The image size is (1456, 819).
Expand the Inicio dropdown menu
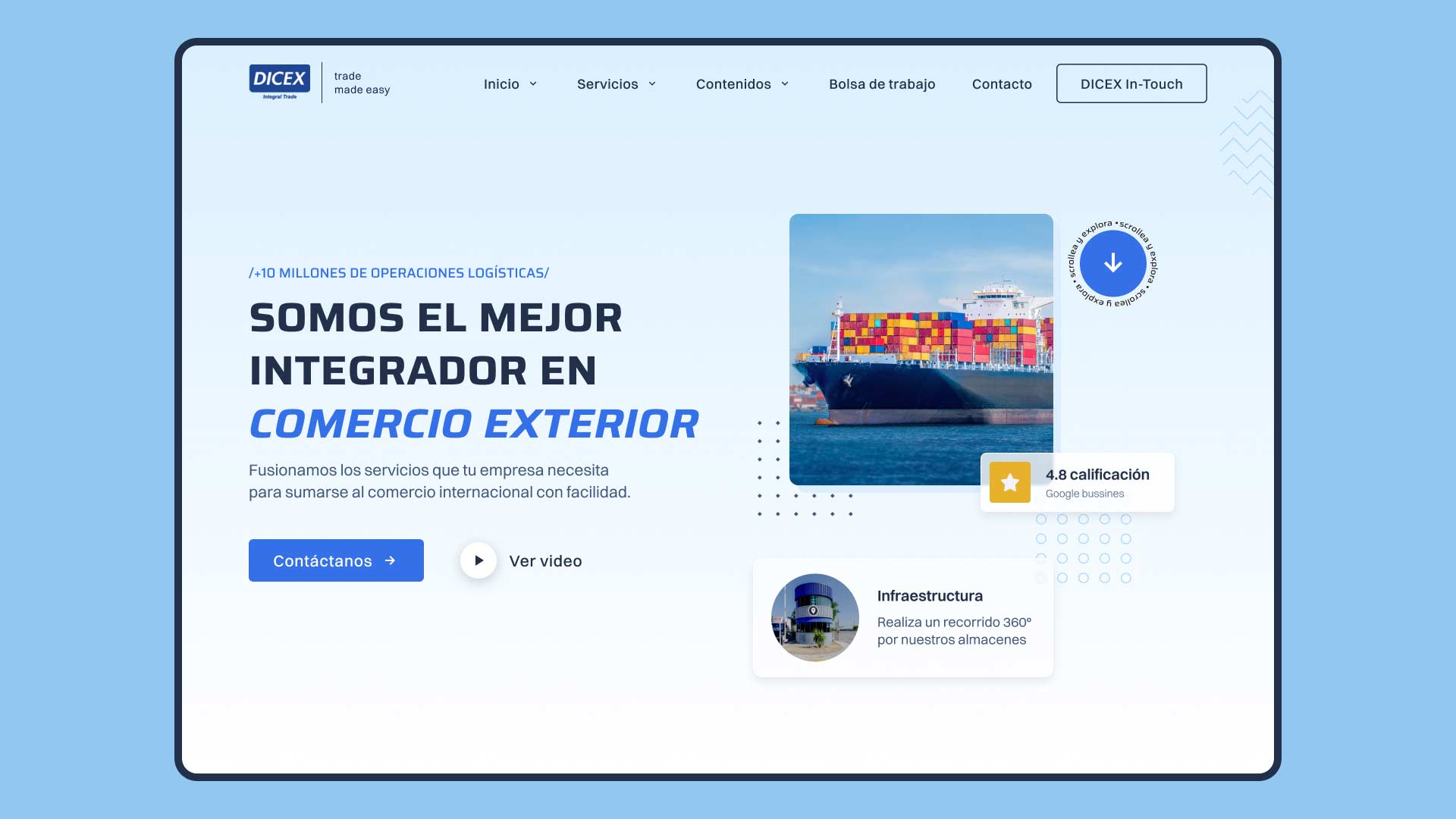532,84
